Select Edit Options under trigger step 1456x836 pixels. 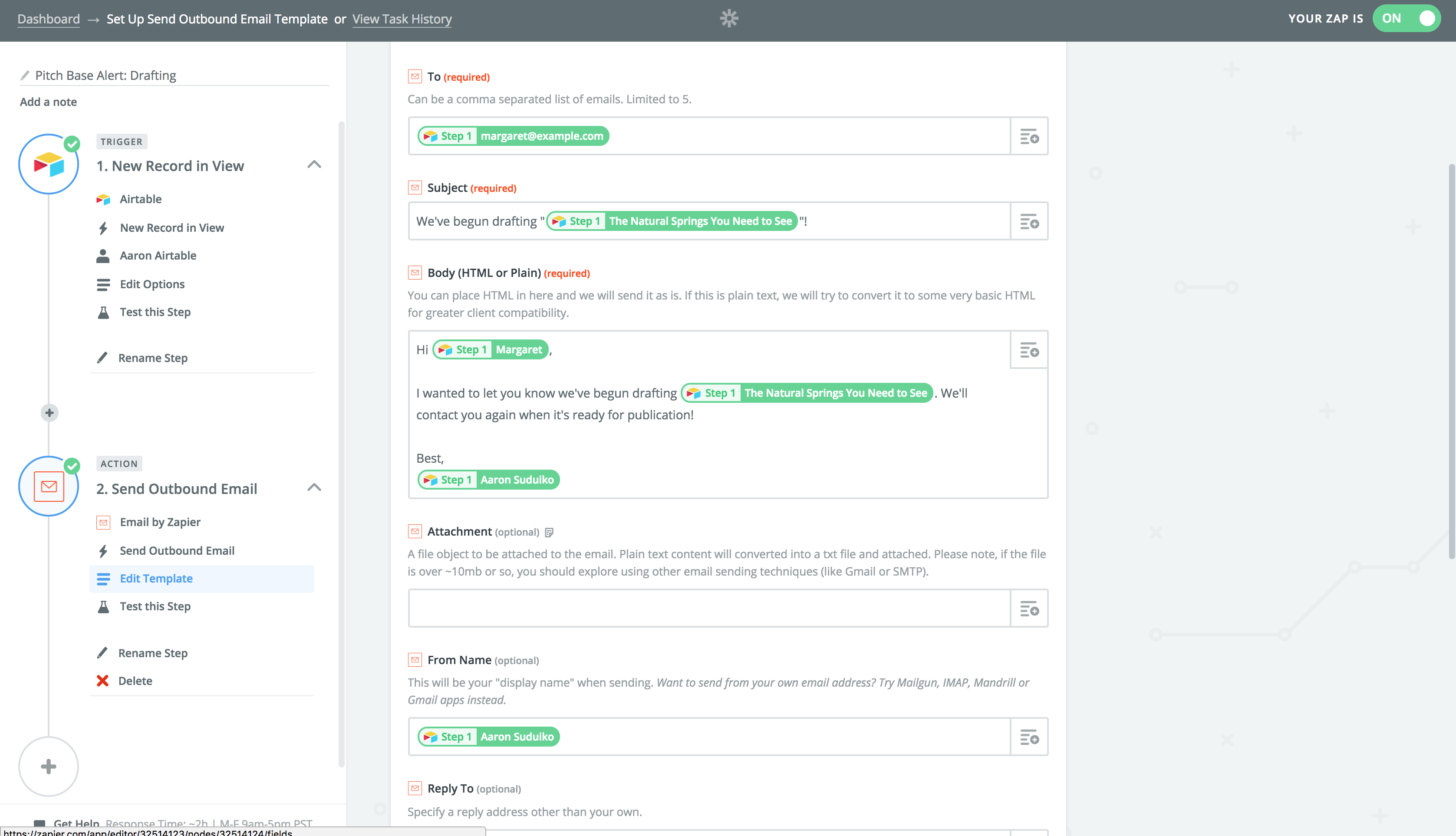click(152, 284)
